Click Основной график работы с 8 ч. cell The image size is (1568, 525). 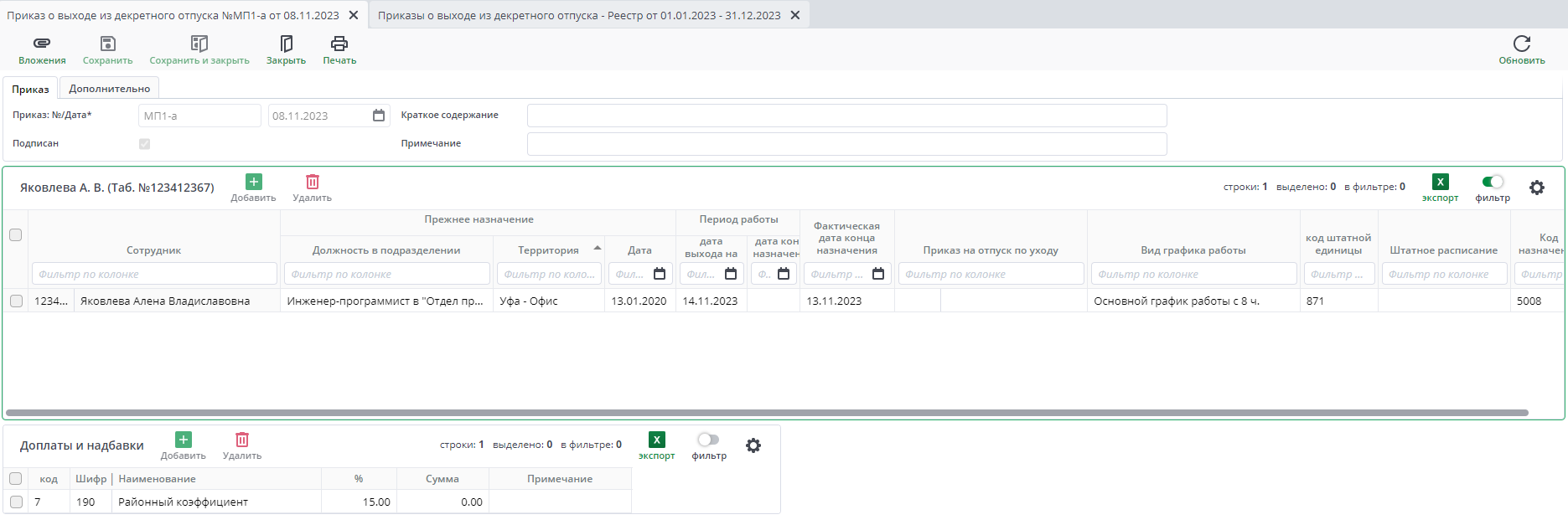1193,301
